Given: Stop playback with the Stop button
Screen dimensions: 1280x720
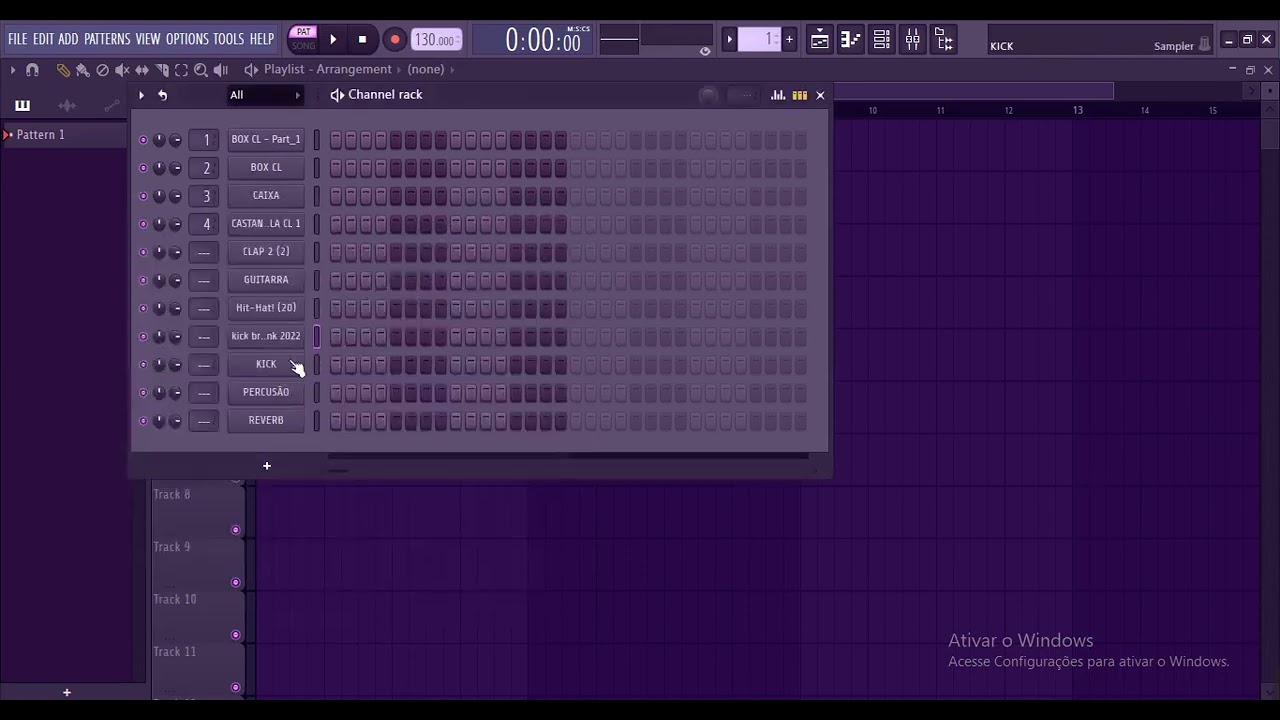Looking at the screenshot, I should (362, 40).
